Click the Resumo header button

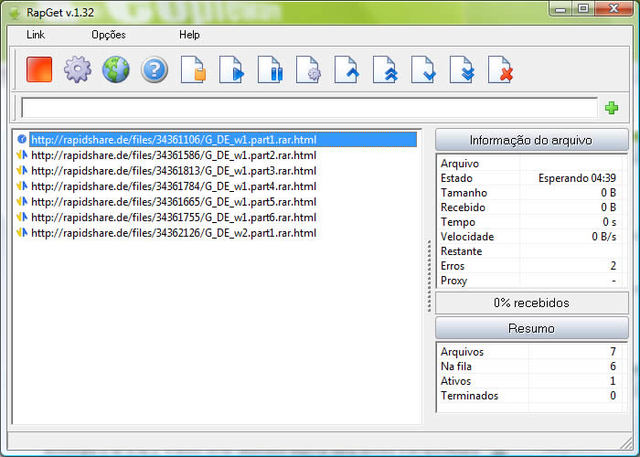tap(531, 328)
